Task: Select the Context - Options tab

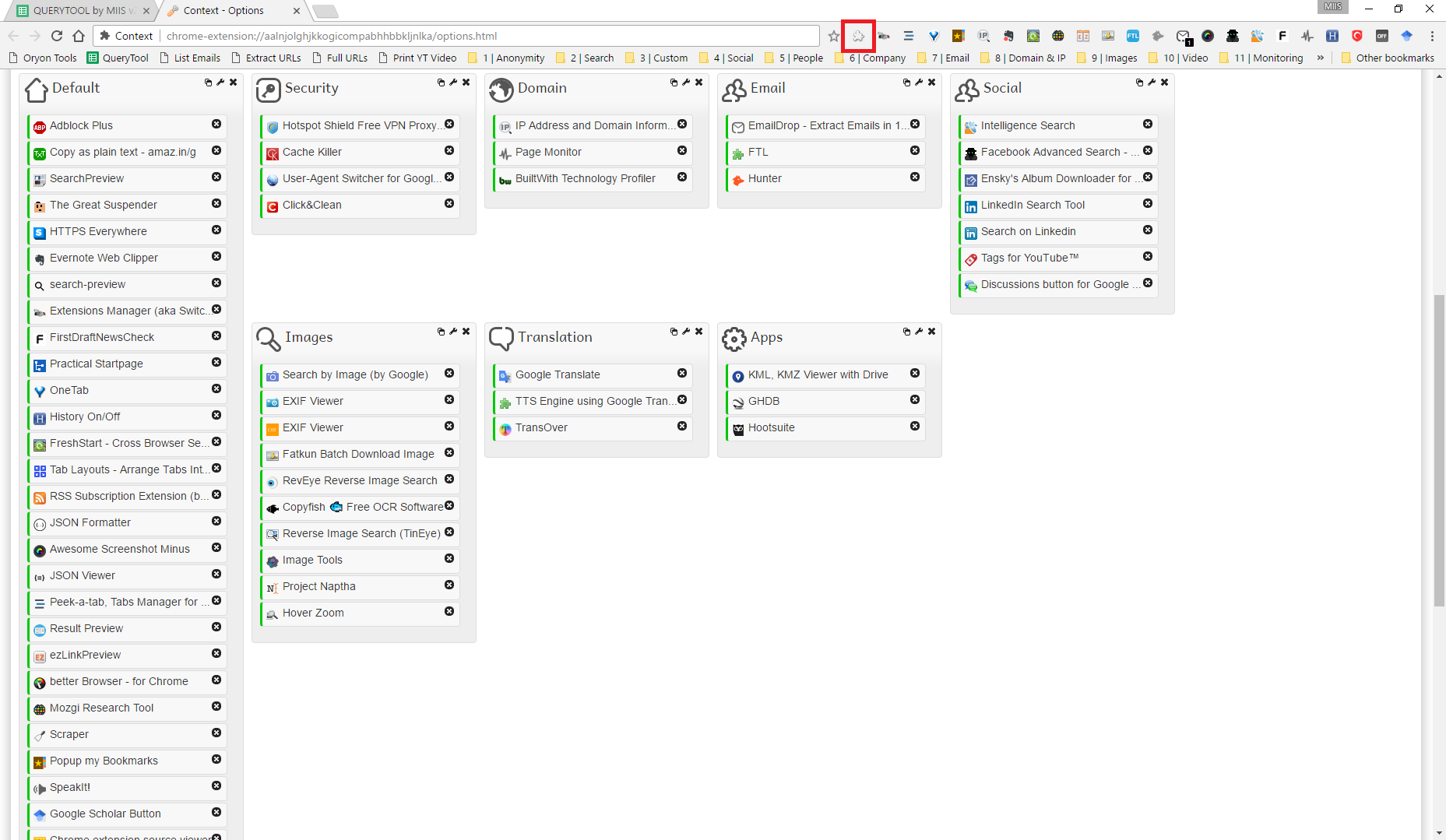Action: click(x=233, y=11)
